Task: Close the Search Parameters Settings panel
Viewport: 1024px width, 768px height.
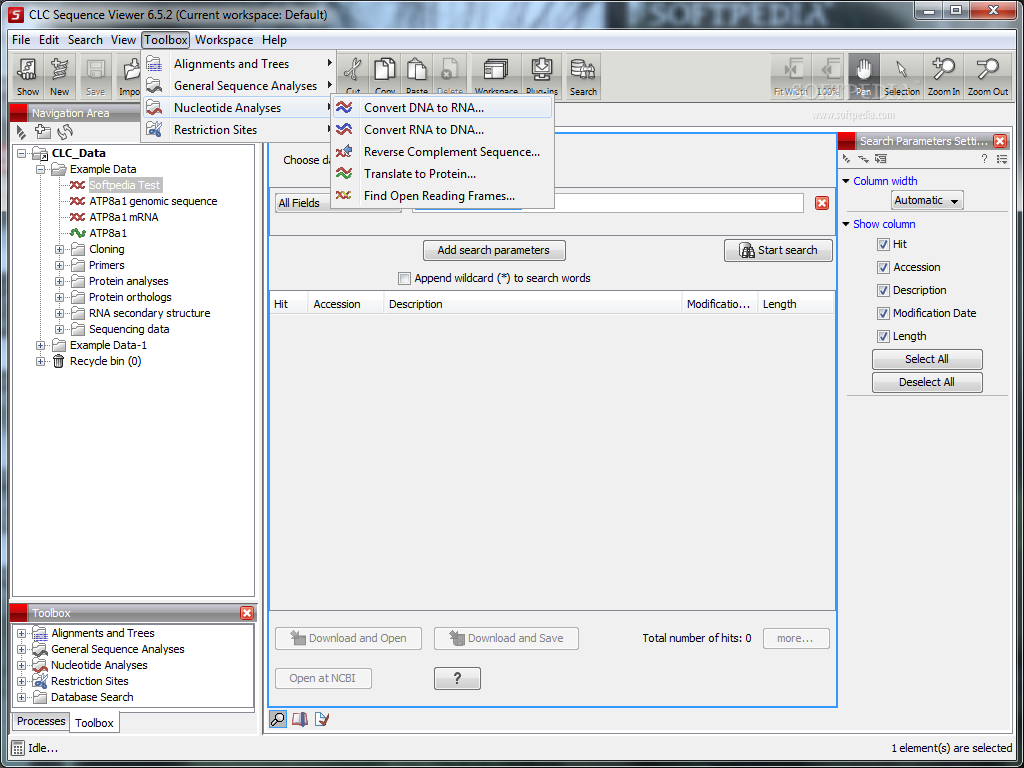Action: pos(999,140)
